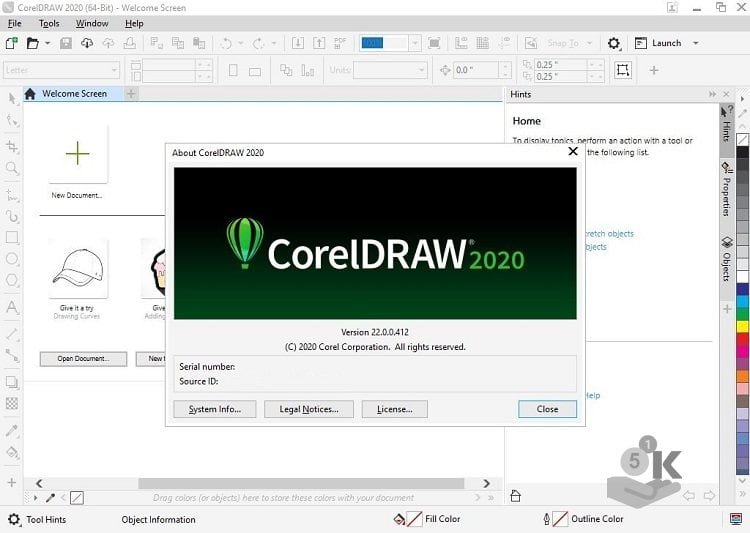Click scroll right arrow on horizontal scrollbar
Viewport: 750px width, 533px height.
486,483
